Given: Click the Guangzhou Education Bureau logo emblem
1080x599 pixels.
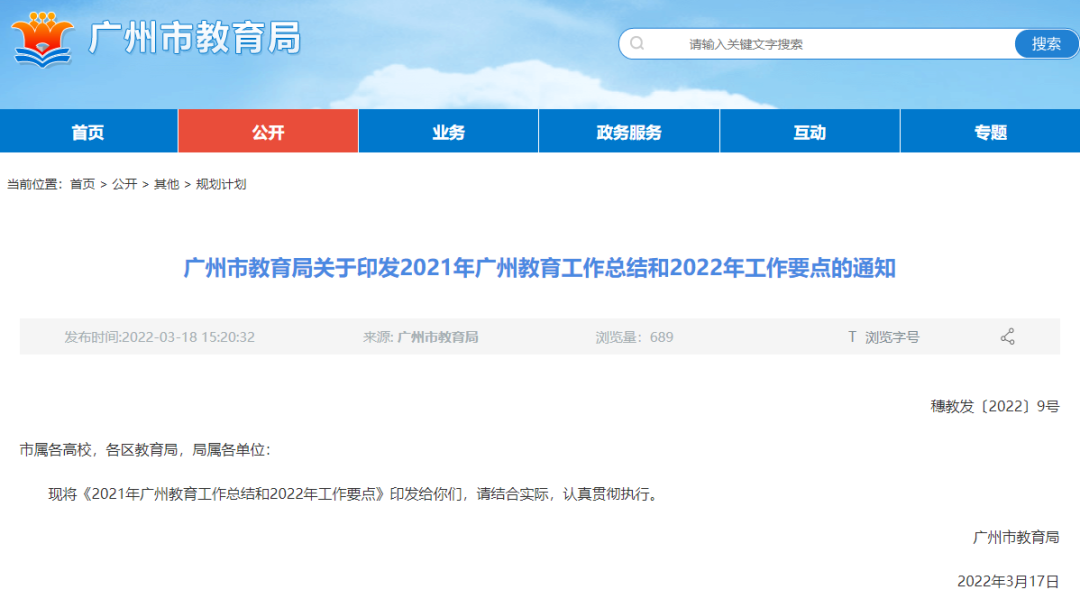Looking at the screenshot, I should click(42, 39).
